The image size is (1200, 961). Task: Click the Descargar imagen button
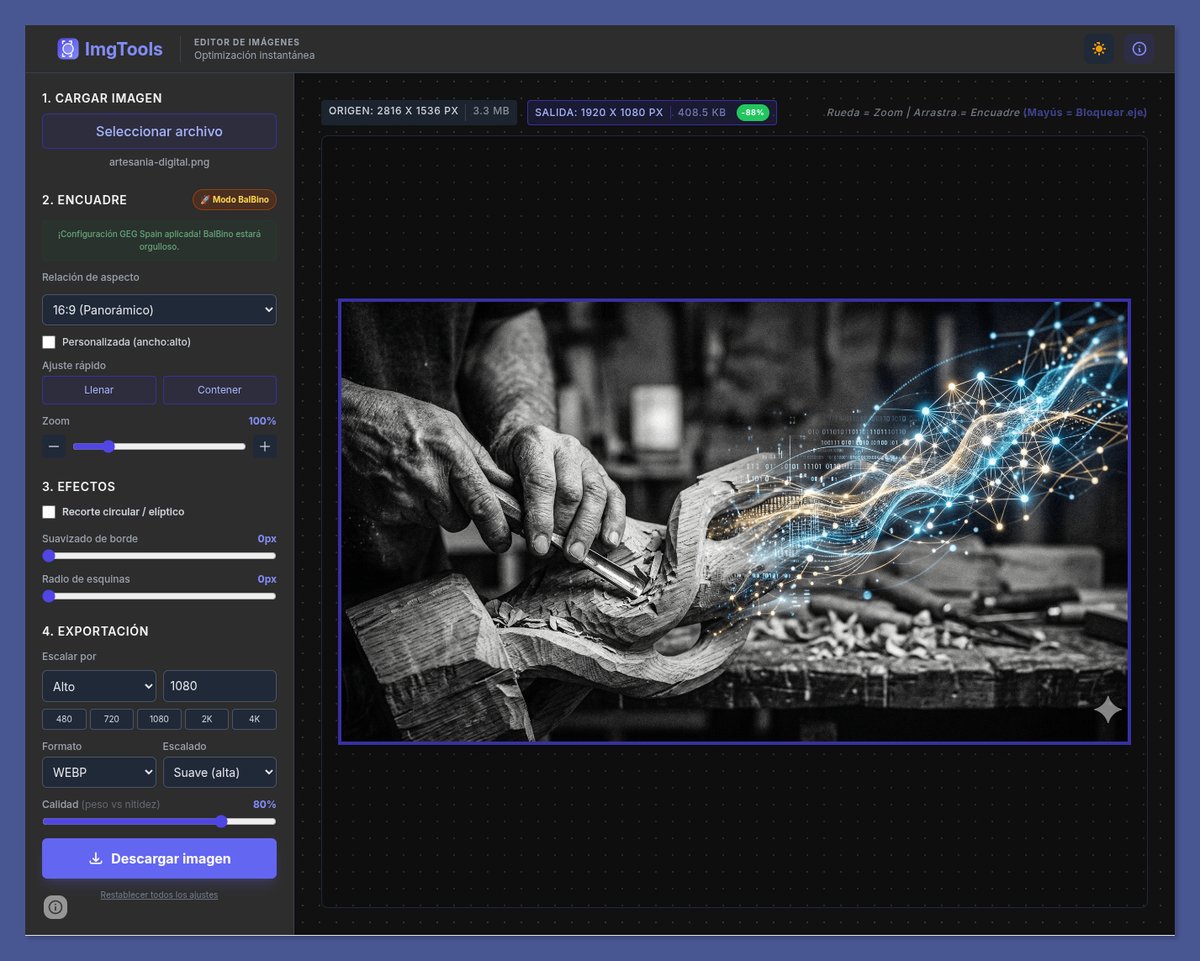(x=158, y=858)
